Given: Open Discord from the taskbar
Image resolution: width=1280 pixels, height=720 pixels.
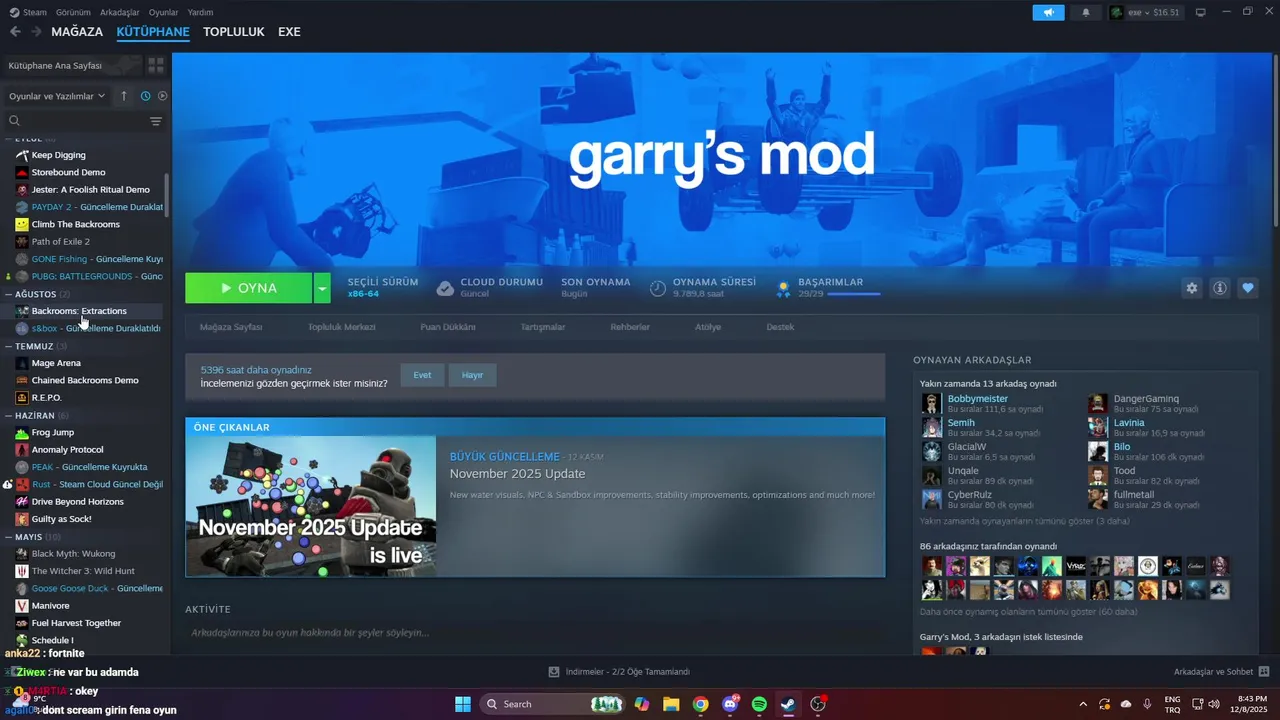Looking at the screenshot, I should click(x=730, y=704).
